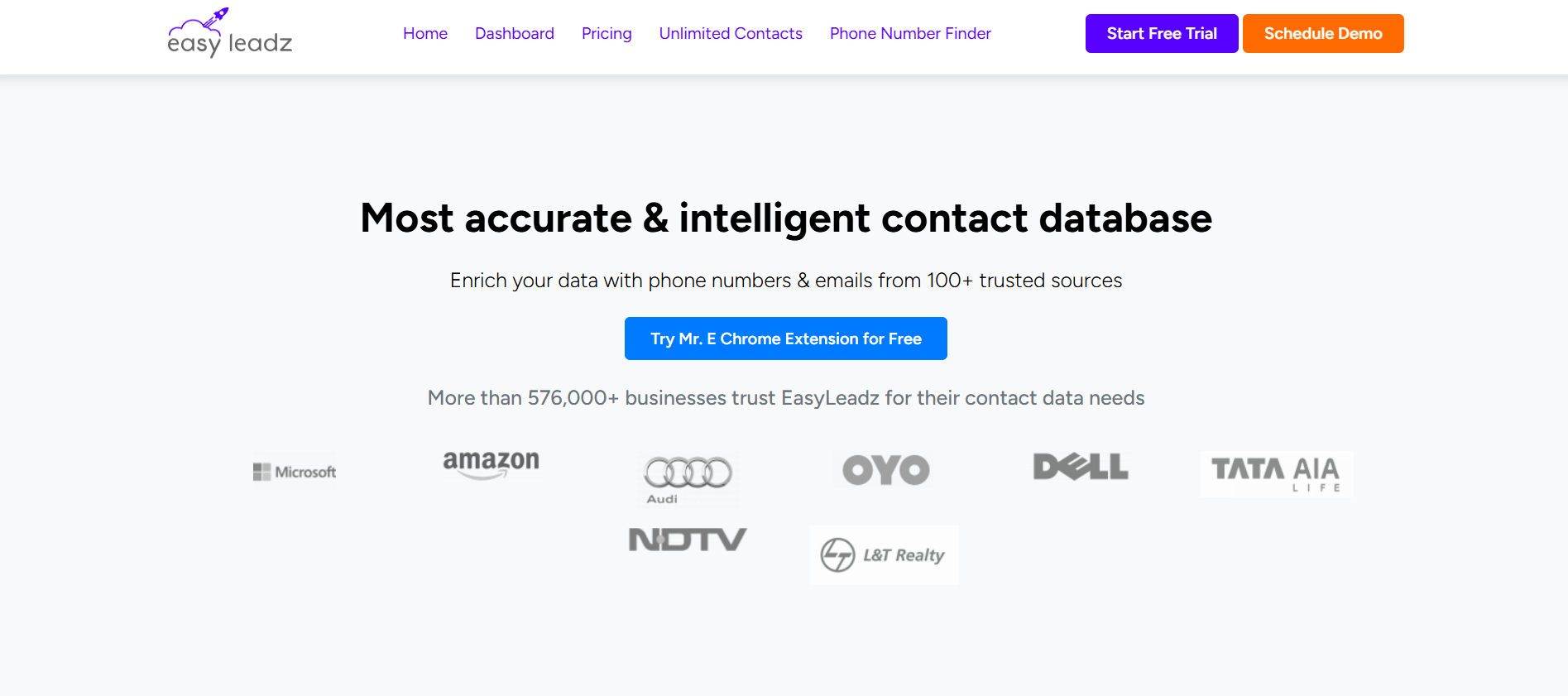Image resolution: width=1568 pixels, height=696 pixels.
Task: Click the L&T Realty logo
Action: pyautogui.click(x=884, y=554)
